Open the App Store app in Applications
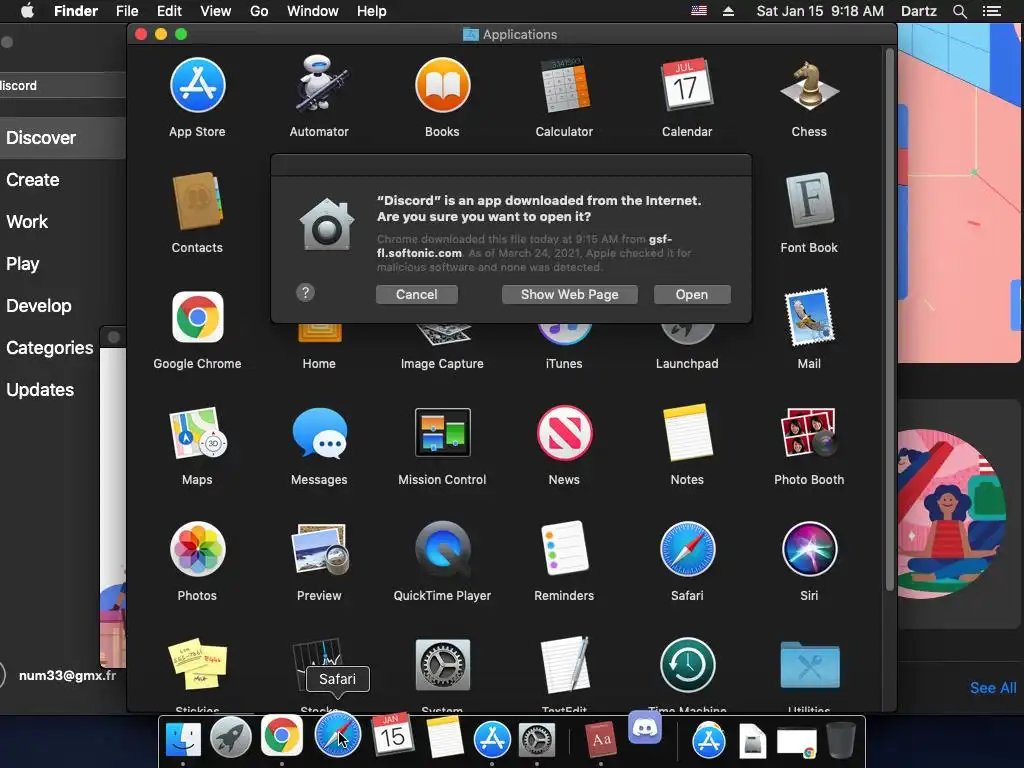Screen dimensions: 1024x768 coord(197,86)
